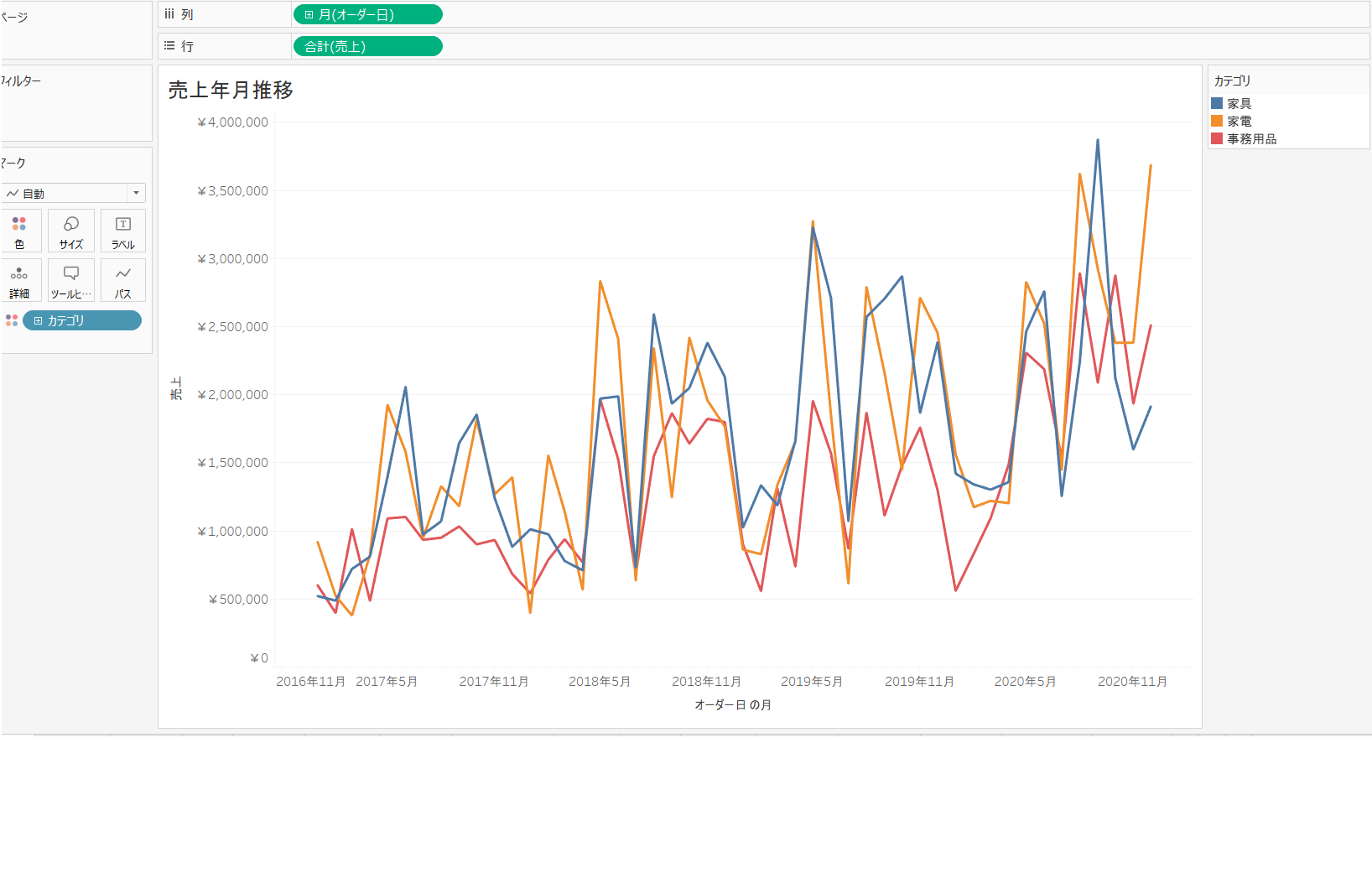This screenshot has height=883, width=1372.
Task: Click the ¥3,500,000 y-axis label
Action: tap(232, 191)
